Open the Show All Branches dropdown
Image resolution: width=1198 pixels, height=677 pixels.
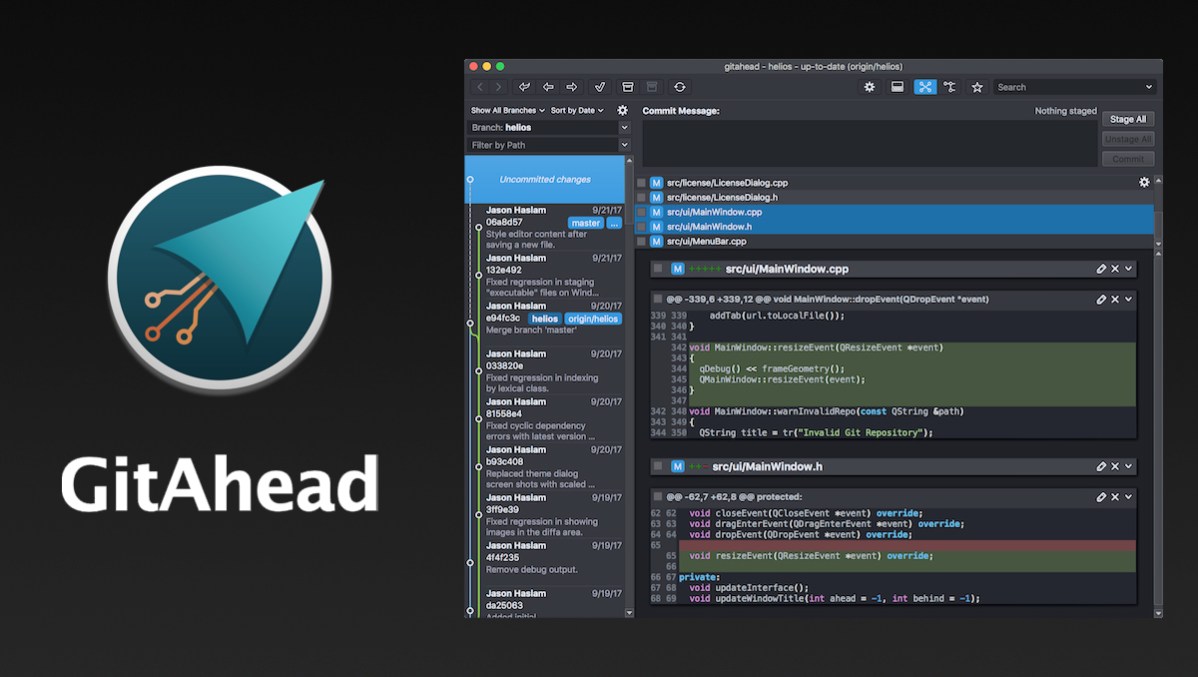[508, 110]
